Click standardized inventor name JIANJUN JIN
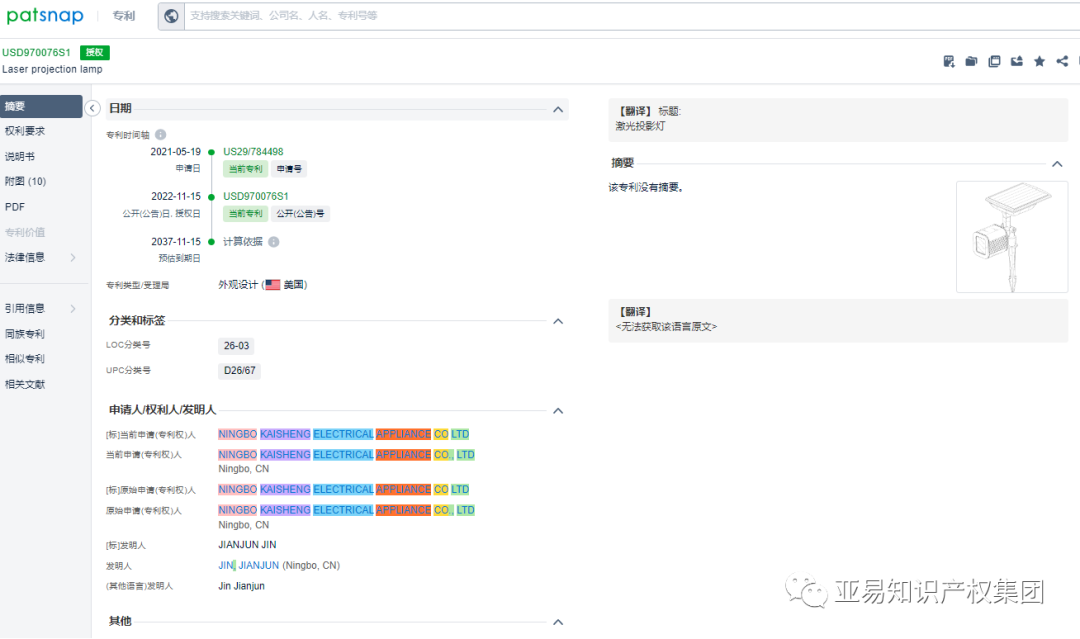The width and height of the screenshot is (1080, 639). [247, 545]
